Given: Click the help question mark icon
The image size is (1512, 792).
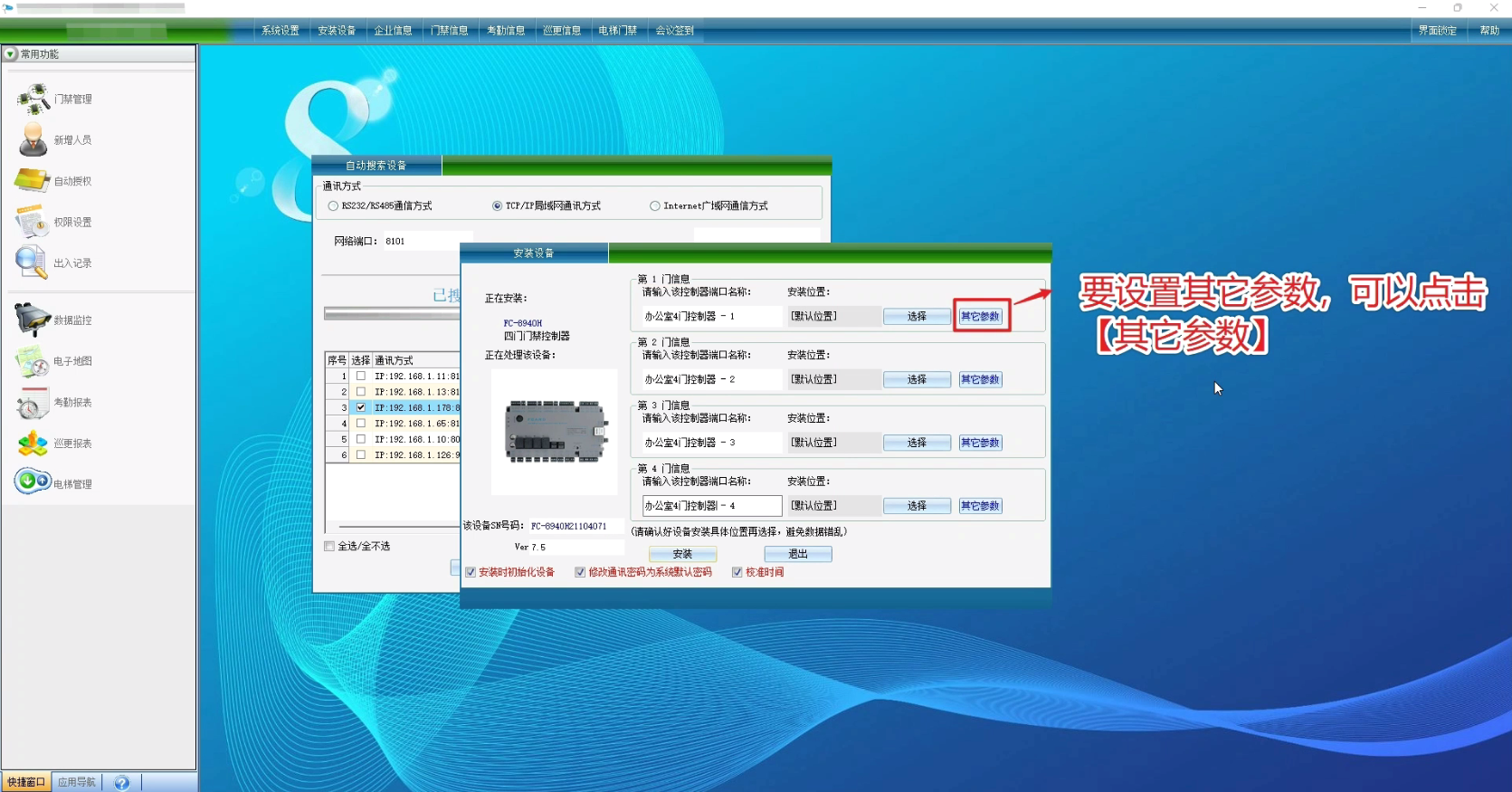Looking at the screenshot, I should coord(122,782).
